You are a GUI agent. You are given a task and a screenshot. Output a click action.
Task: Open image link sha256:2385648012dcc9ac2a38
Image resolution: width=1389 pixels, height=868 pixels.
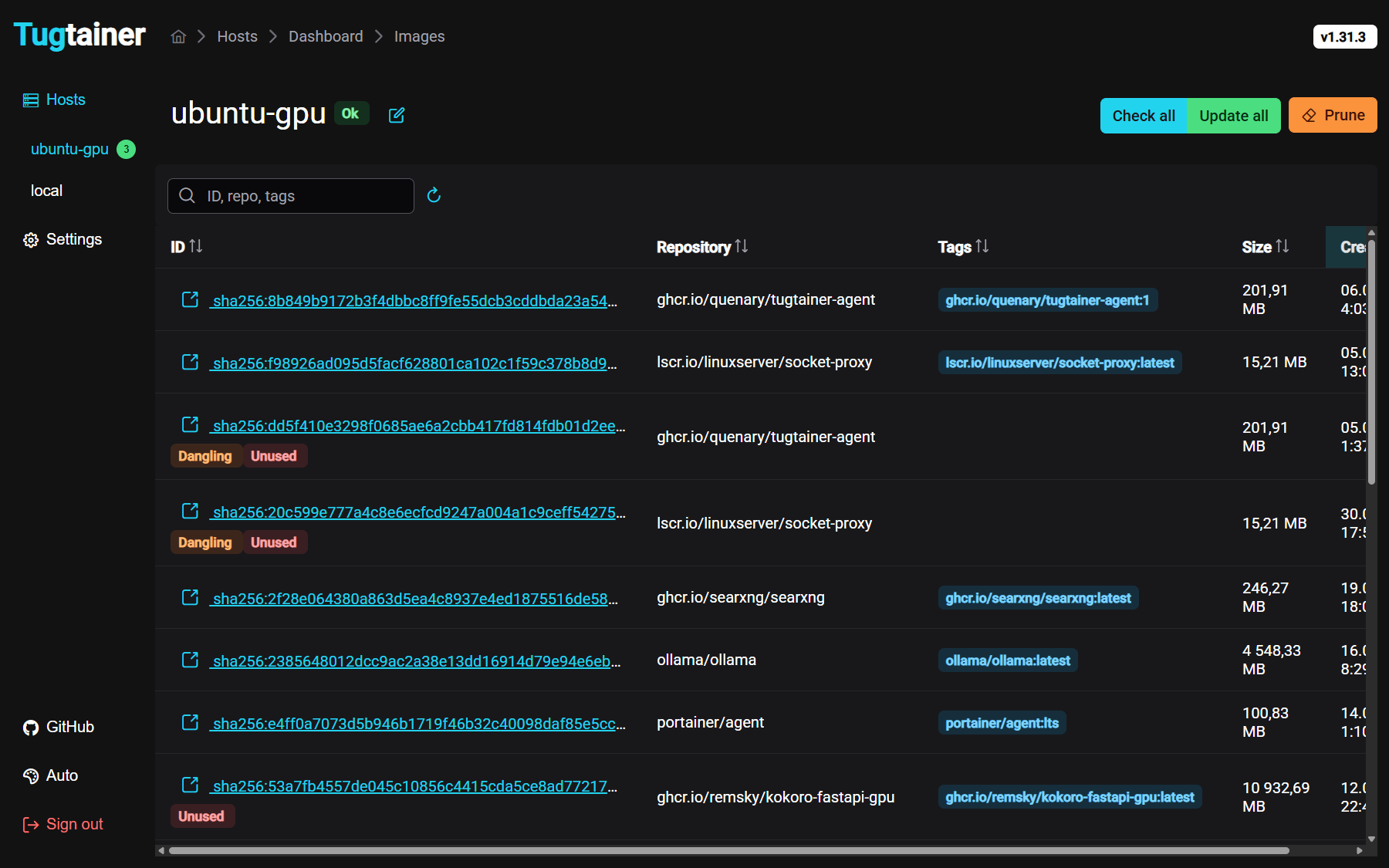416,661
